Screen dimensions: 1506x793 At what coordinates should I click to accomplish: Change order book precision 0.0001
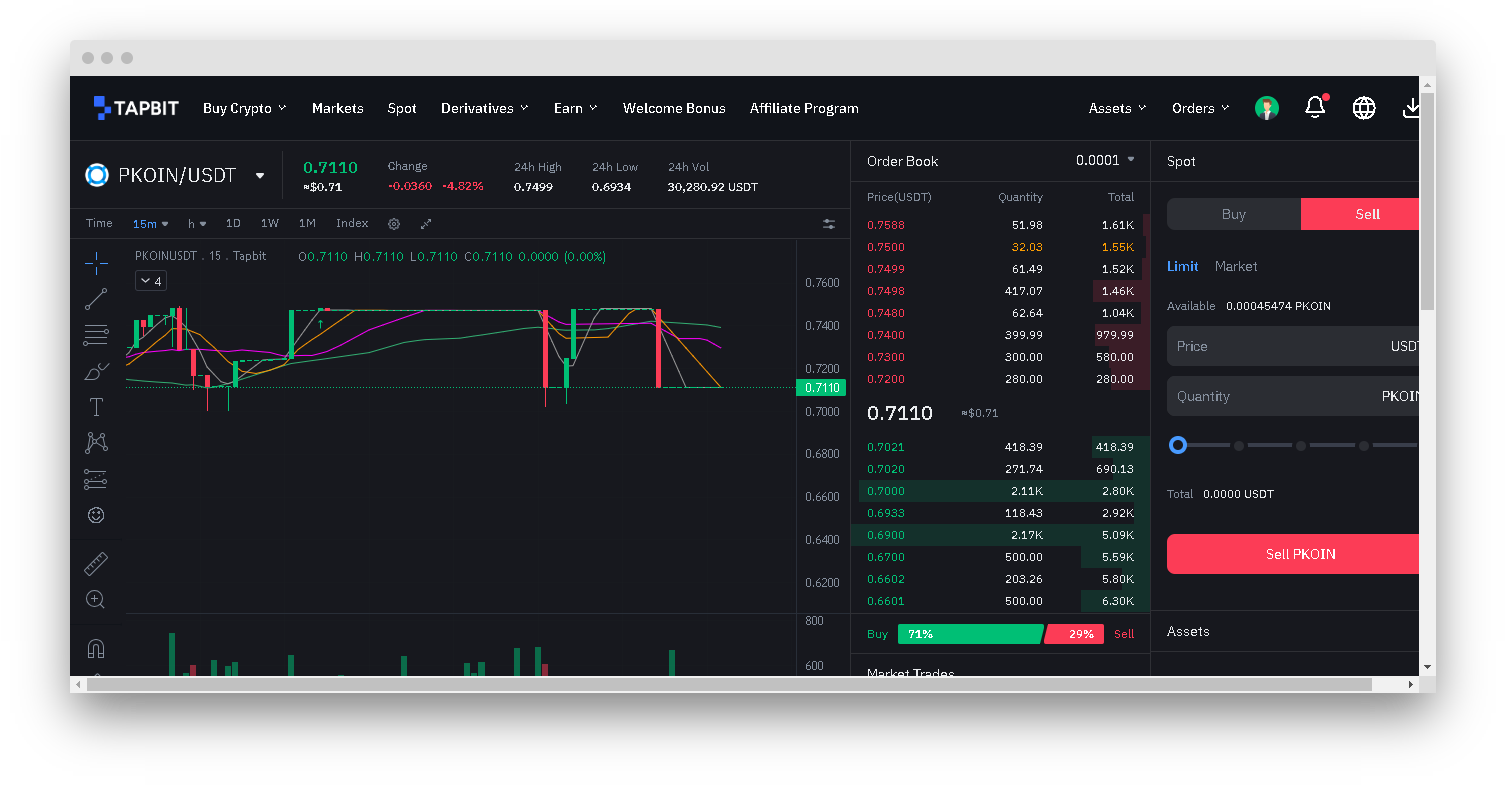(1105, 161)
